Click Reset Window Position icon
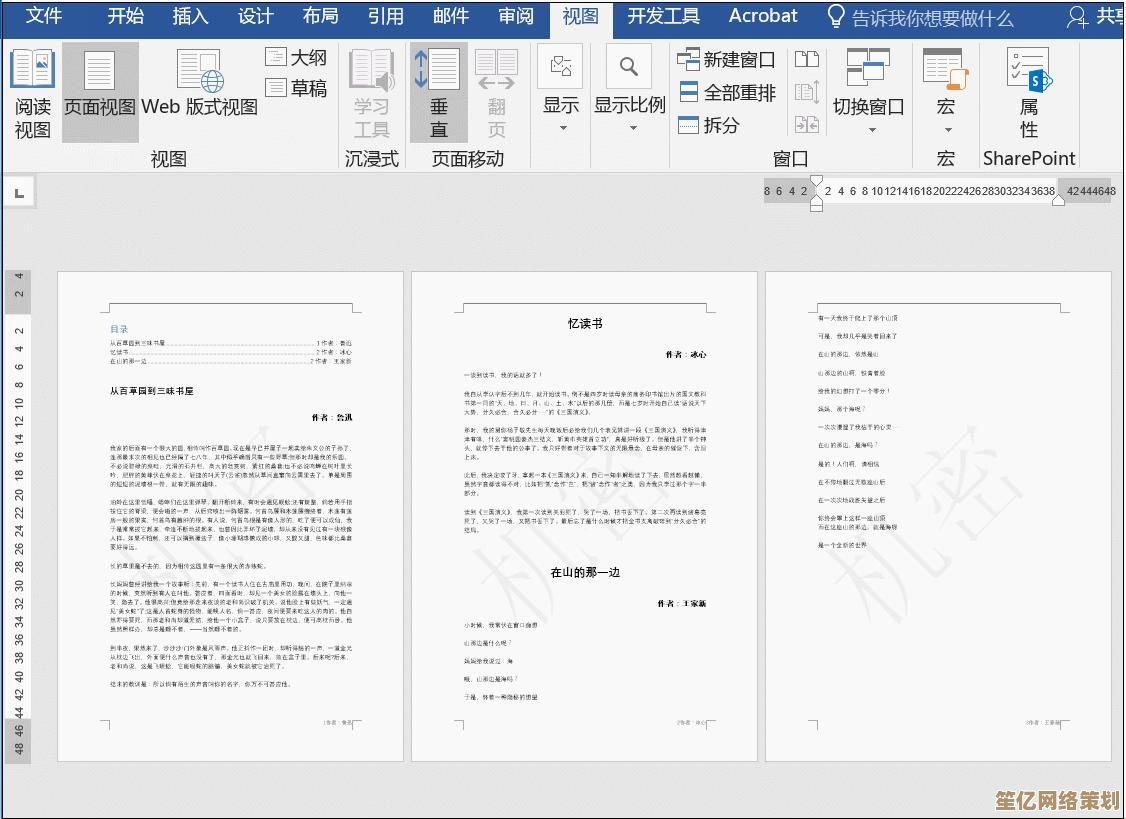This screenshot has height=819, width=1126. point(806,125)
